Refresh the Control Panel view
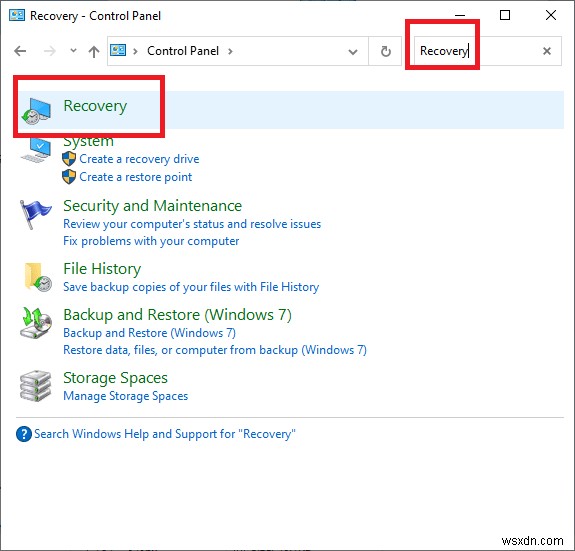Screen dimensions: 575x551 point(385,51)
